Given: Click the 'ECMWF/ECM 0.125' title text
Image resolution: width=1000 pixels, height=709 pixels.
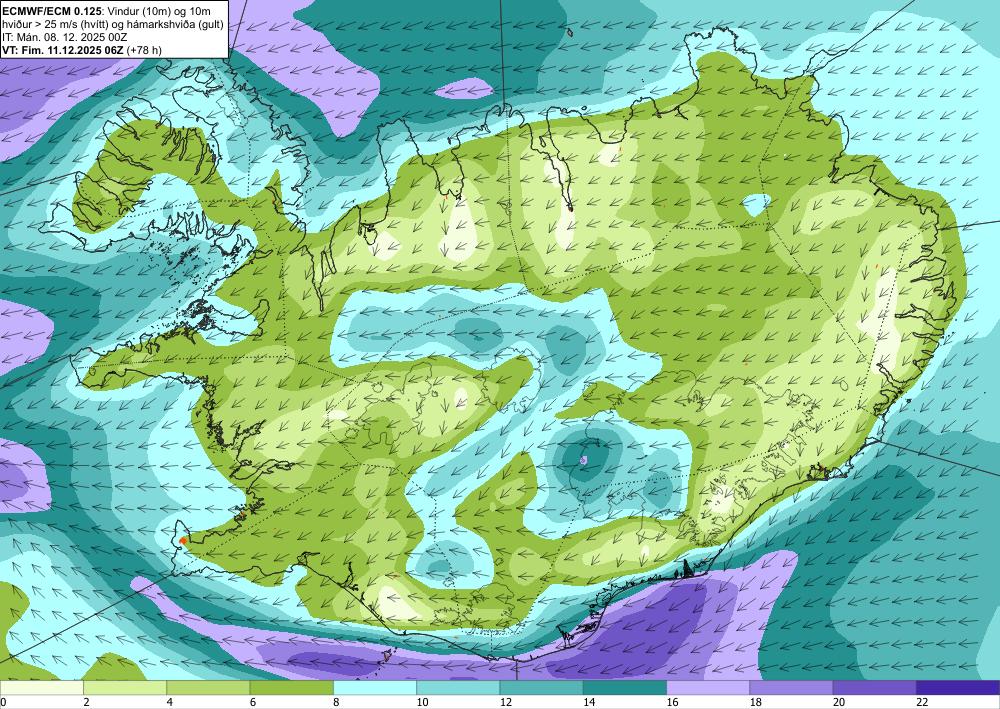Looking at the screenshot, I should 51,10.
